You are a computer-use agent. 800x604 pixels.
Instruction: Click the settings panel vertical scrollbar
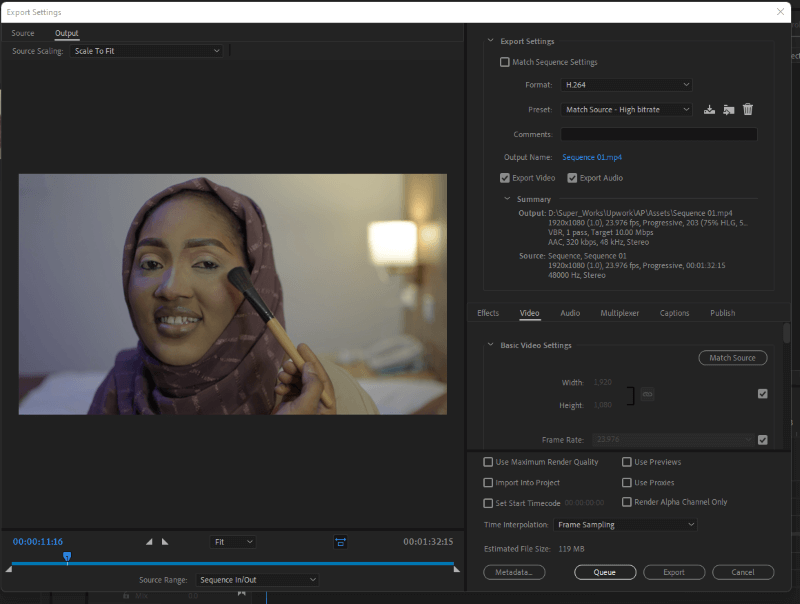coord(786,333)
